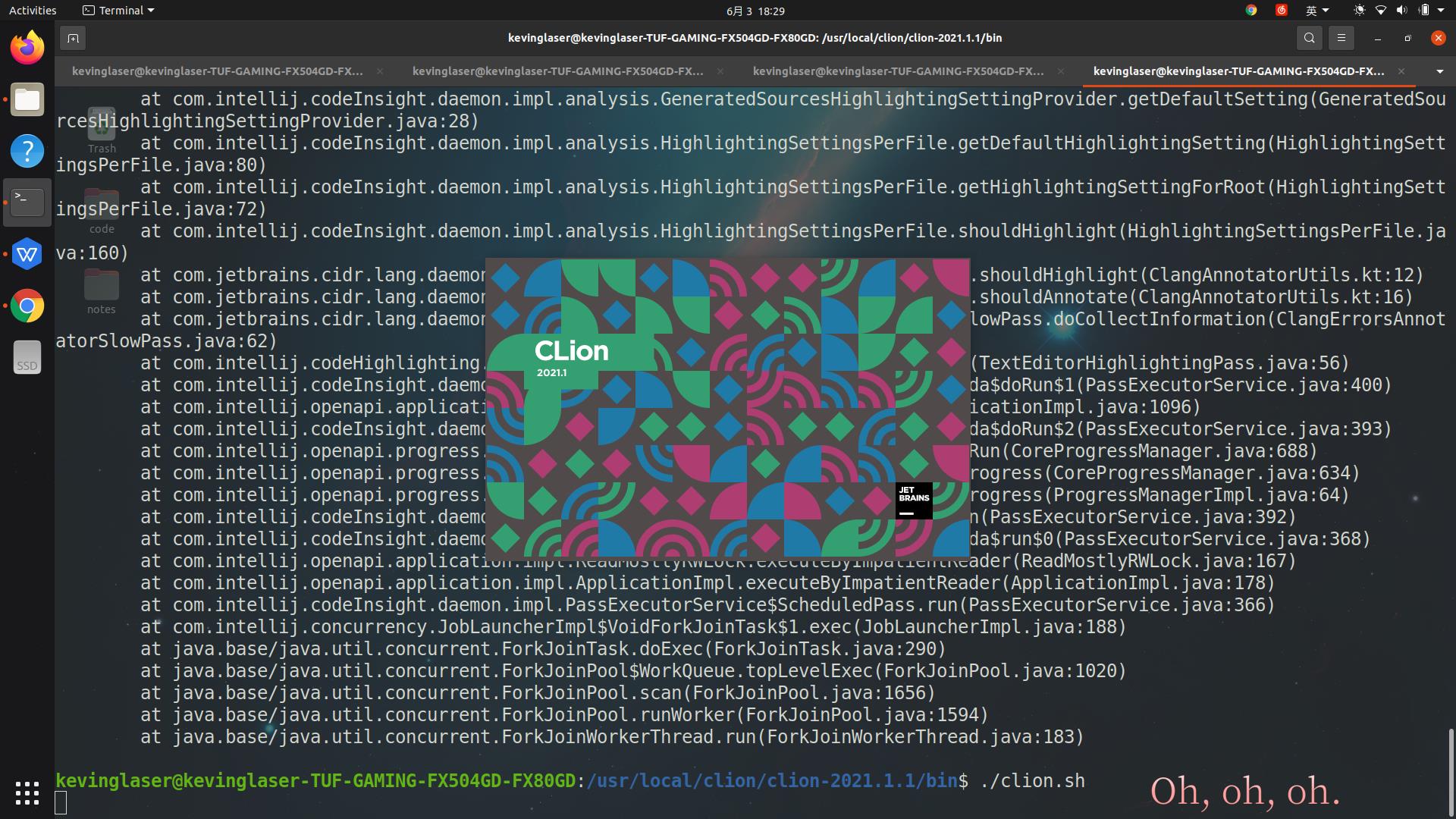Screen dimensions: 1456x819
Task: Switch to the second terminal tab
Action: pyautogui.click(x=557, y=71)
